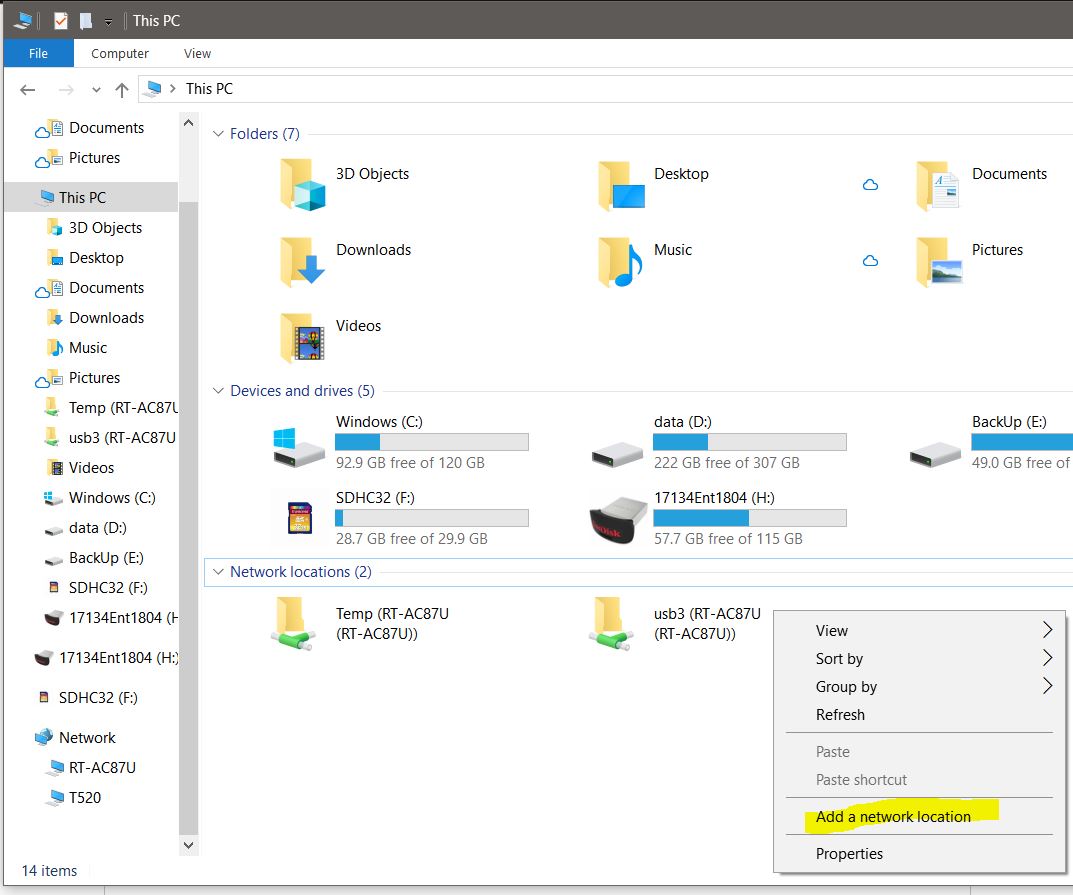Click the Windows (C:) capacity bar
This screenshot has width=1073, height=895.
coord(432,442)
